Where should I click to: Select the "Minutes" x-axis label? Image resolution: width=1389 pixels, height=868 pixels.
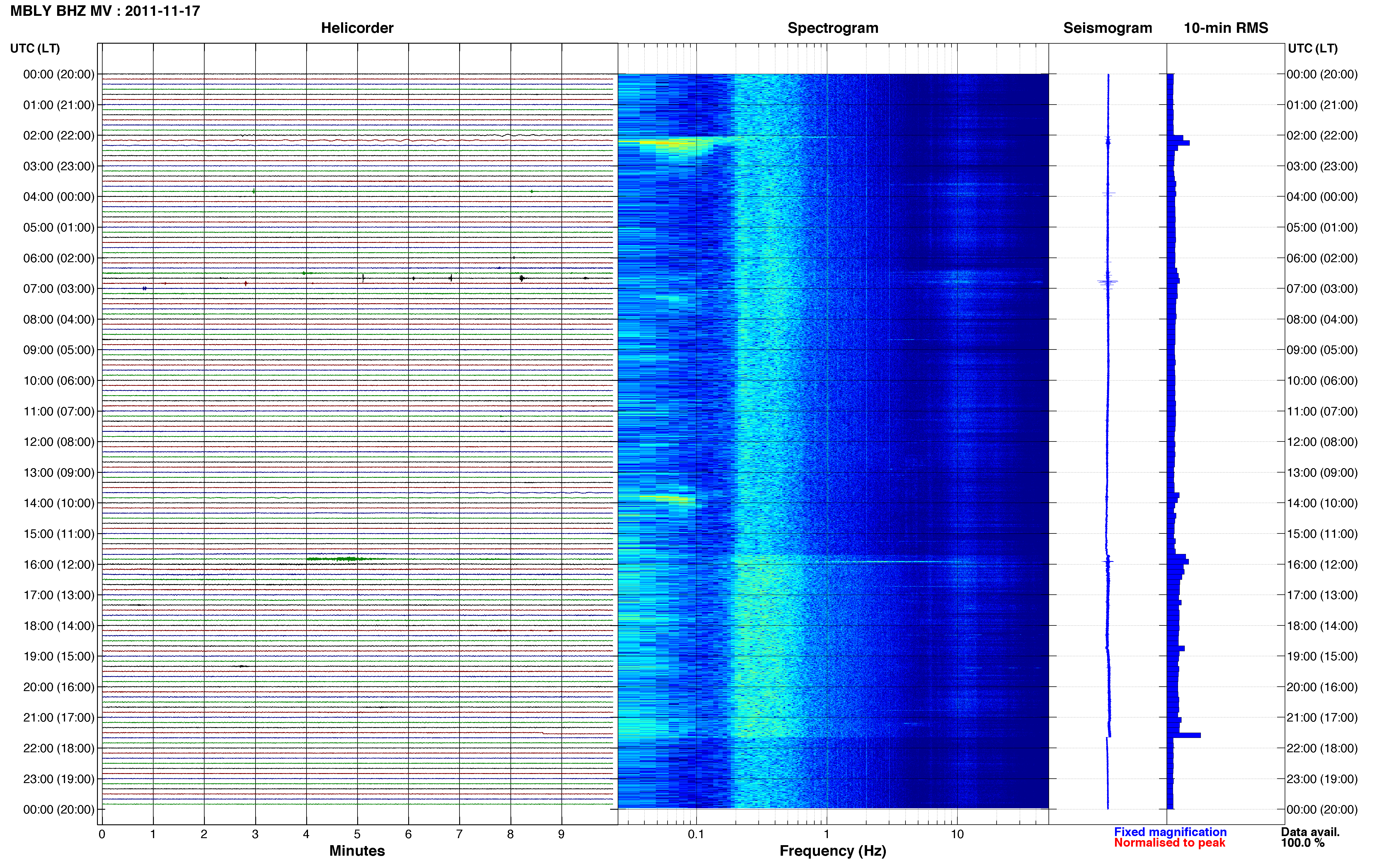(357, 851)
